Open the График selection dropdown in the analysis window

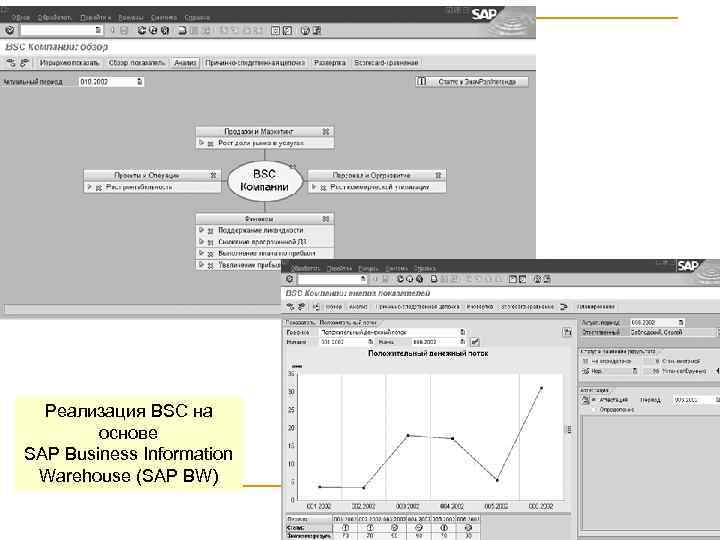click(462, 332)
